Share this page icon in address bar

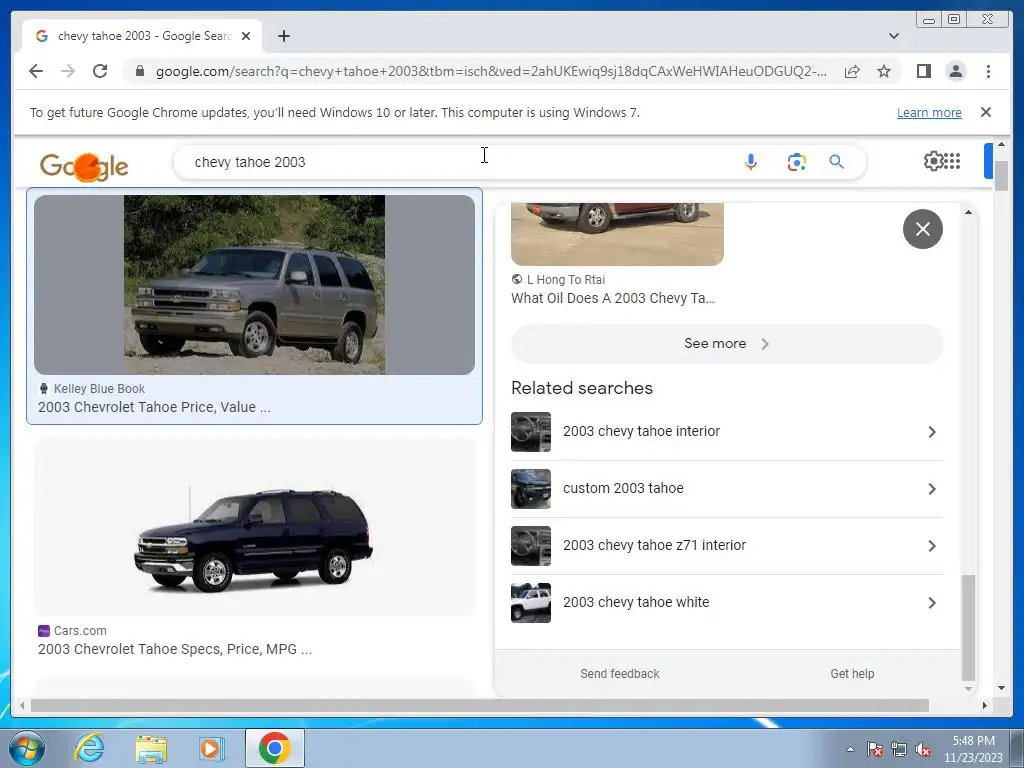tap(852, 71)
